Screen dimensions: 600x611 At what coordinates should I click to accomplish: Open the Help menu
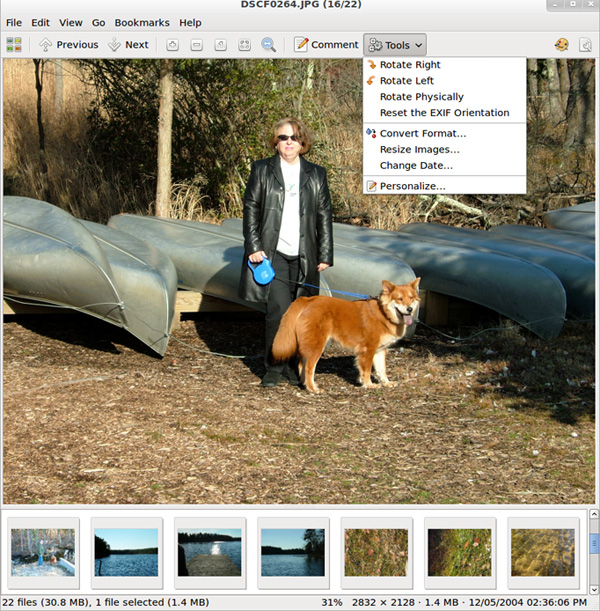coord(190,23)
